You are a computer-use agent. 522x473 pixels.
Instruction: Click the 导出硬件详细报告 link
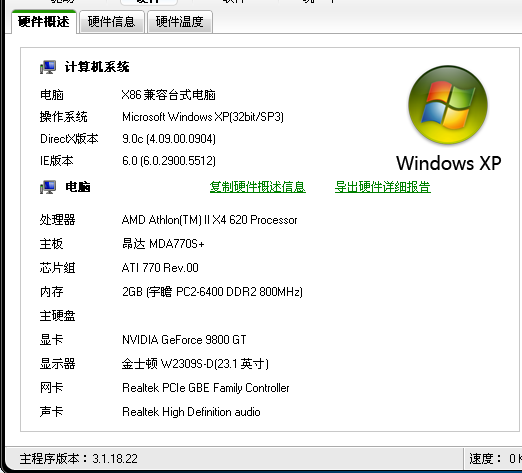point(383,187)
